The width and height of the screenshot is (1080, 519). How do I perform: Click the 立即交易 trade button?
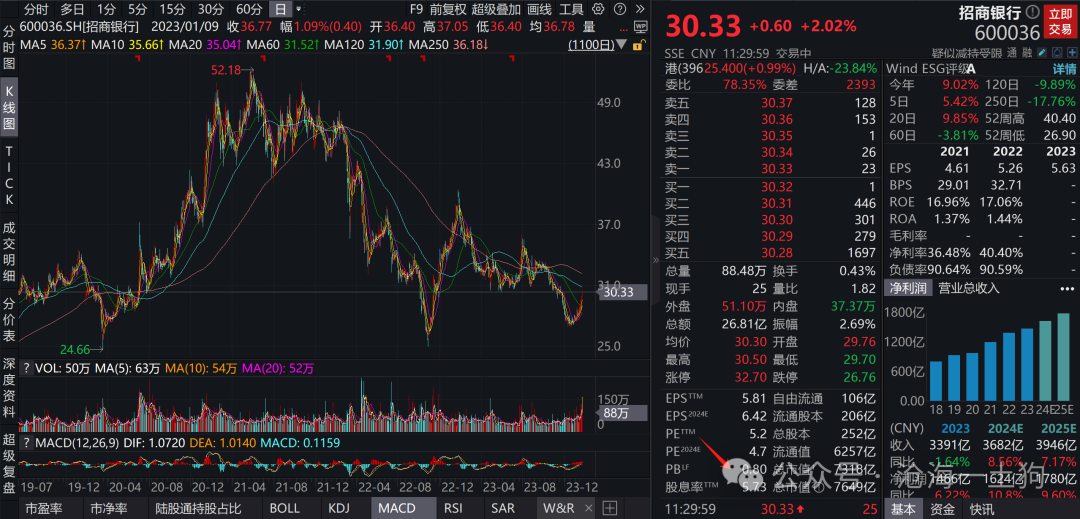tap(1059, 21)
